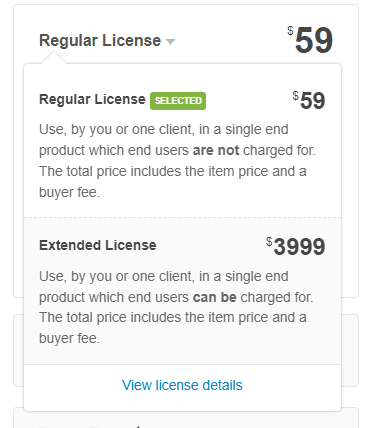Click the gray dropdown arrow beside Regular License
The height and width of the screenshot is (428, 372).
click(170, 42)
